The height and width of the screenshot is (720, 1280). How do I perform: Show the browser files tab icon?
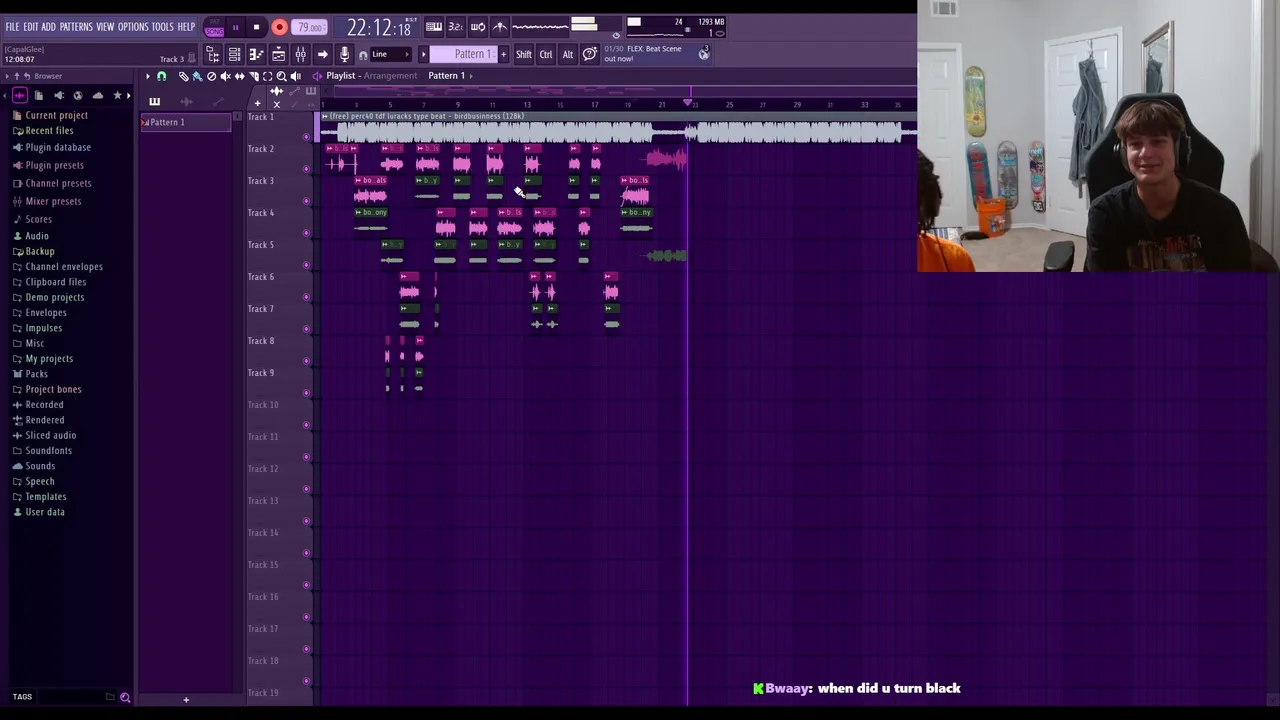[38, 95]
